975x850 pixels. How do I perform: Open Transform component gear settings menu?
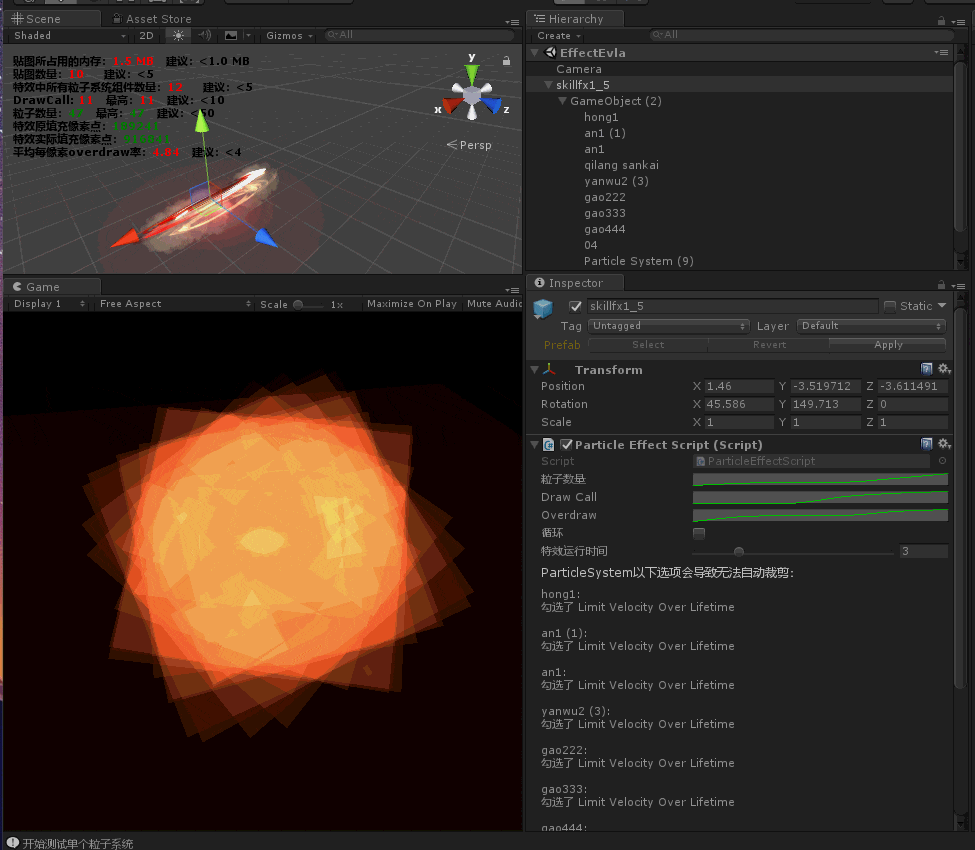point(943,369)
